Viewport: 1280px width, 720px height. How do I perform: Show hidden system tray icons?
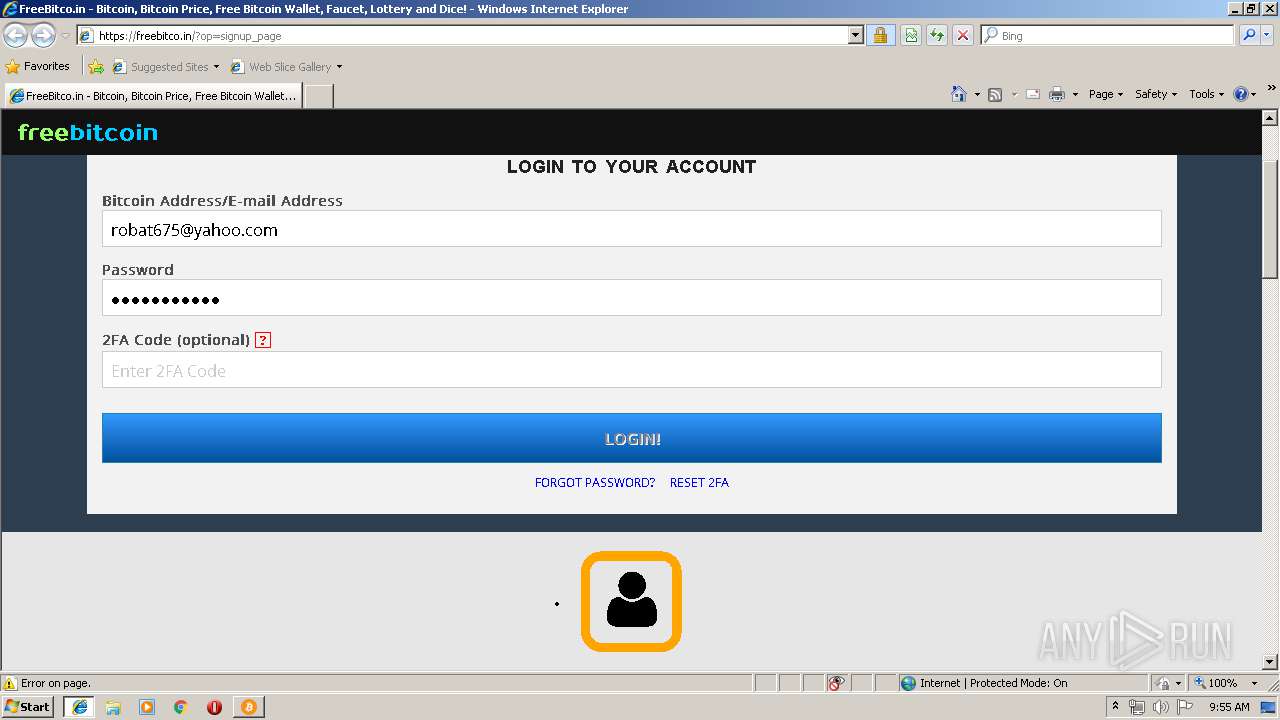tap(1115, 707)
